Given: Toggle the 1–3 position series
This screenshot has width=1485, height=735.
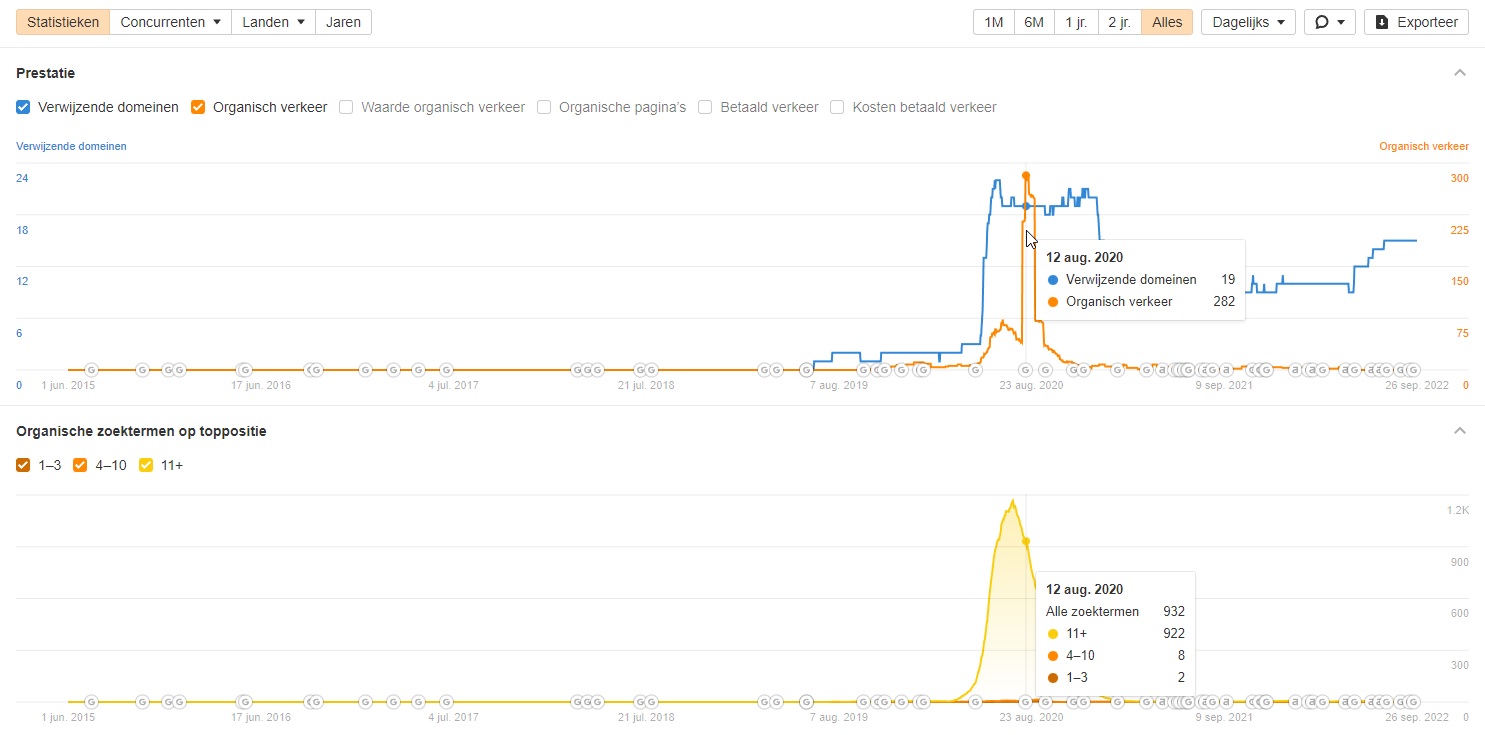Looking at the screenshot, I should click(23, 465).
